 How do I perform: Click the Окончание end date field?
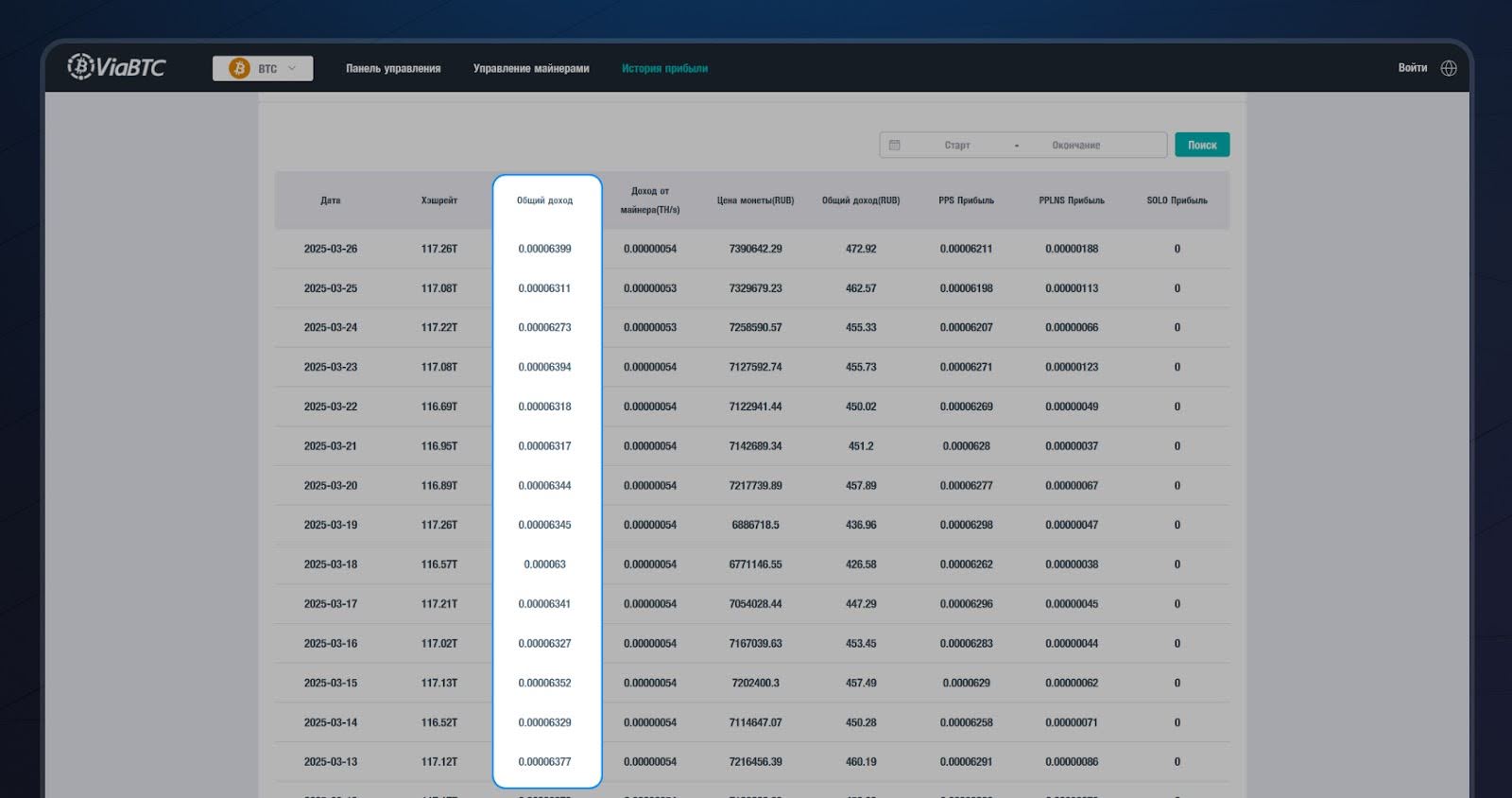(x=1075, y=145)
